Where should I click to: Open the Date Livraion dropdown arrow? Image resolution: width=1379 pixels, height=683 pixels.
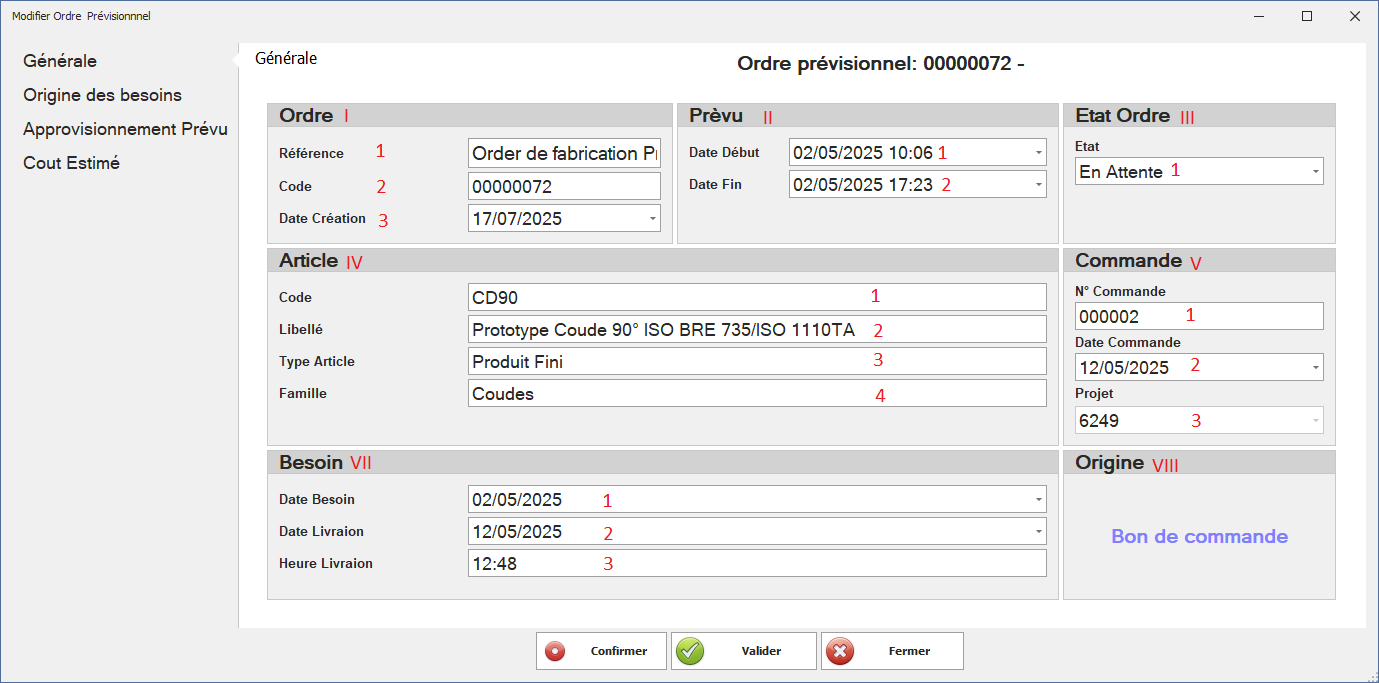point(1039,531)
